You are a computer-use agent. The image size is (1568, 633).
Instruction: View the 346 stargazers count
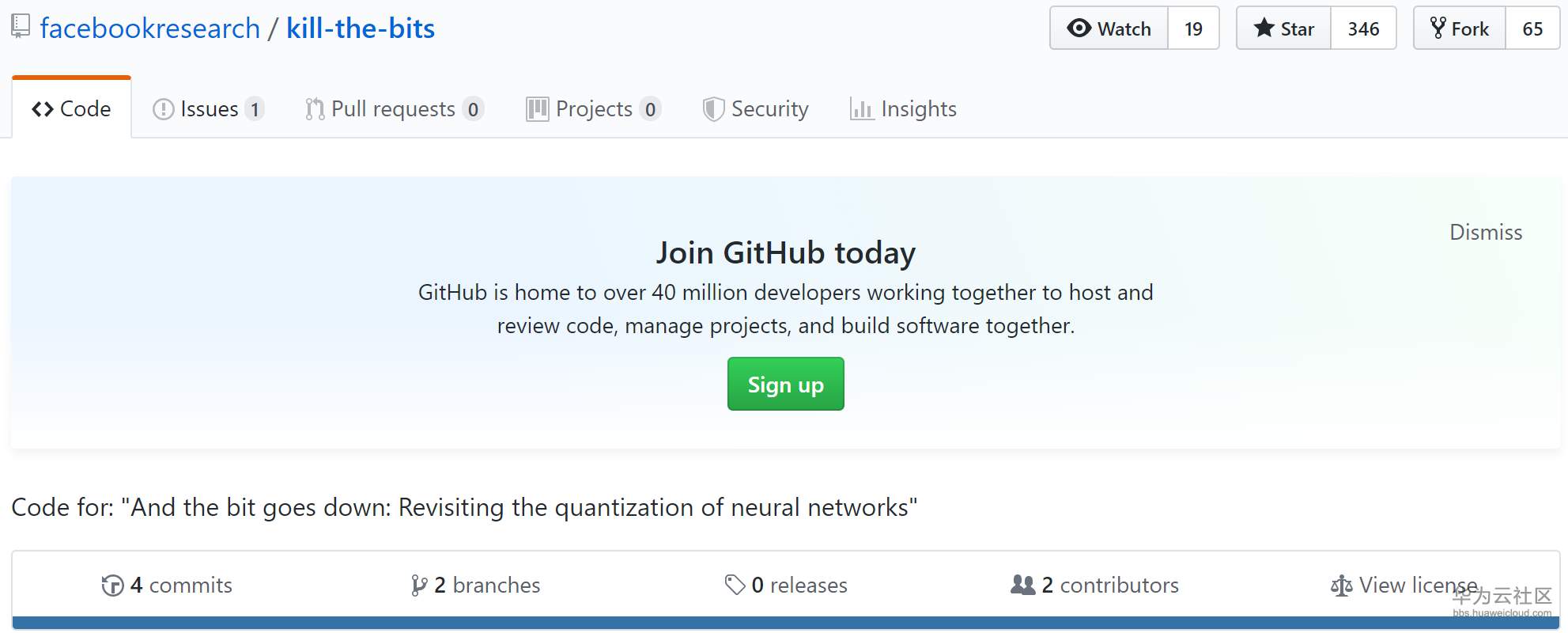point(1363,28)
